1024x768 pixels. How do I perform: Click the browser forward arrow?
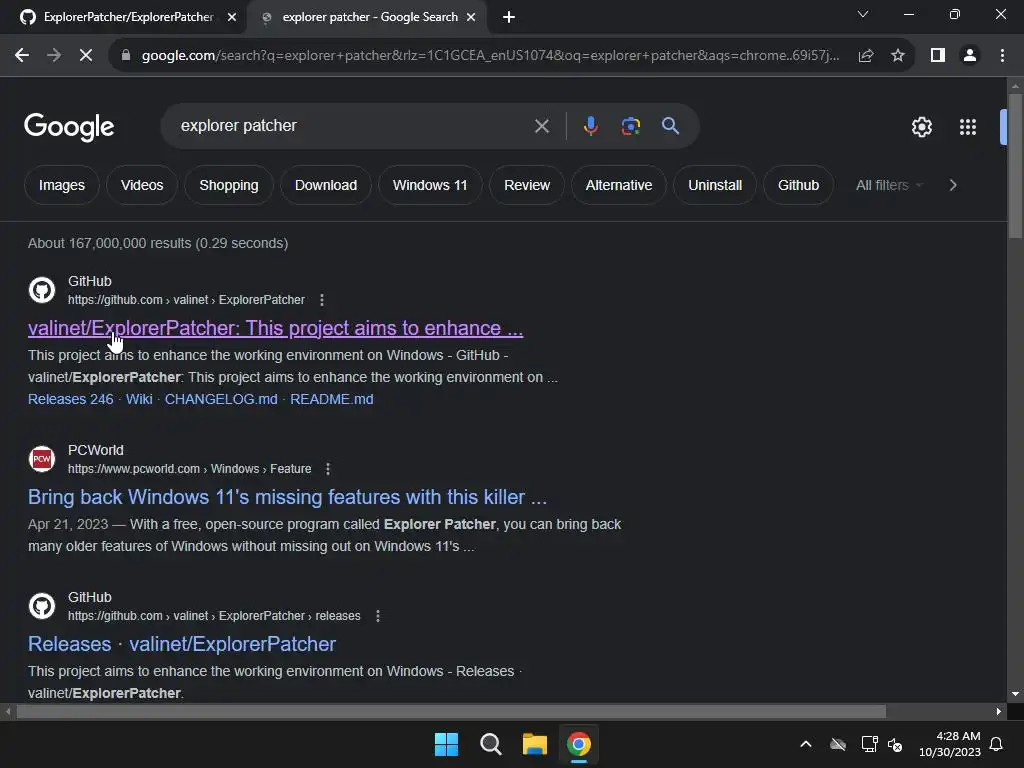(54, 56)
